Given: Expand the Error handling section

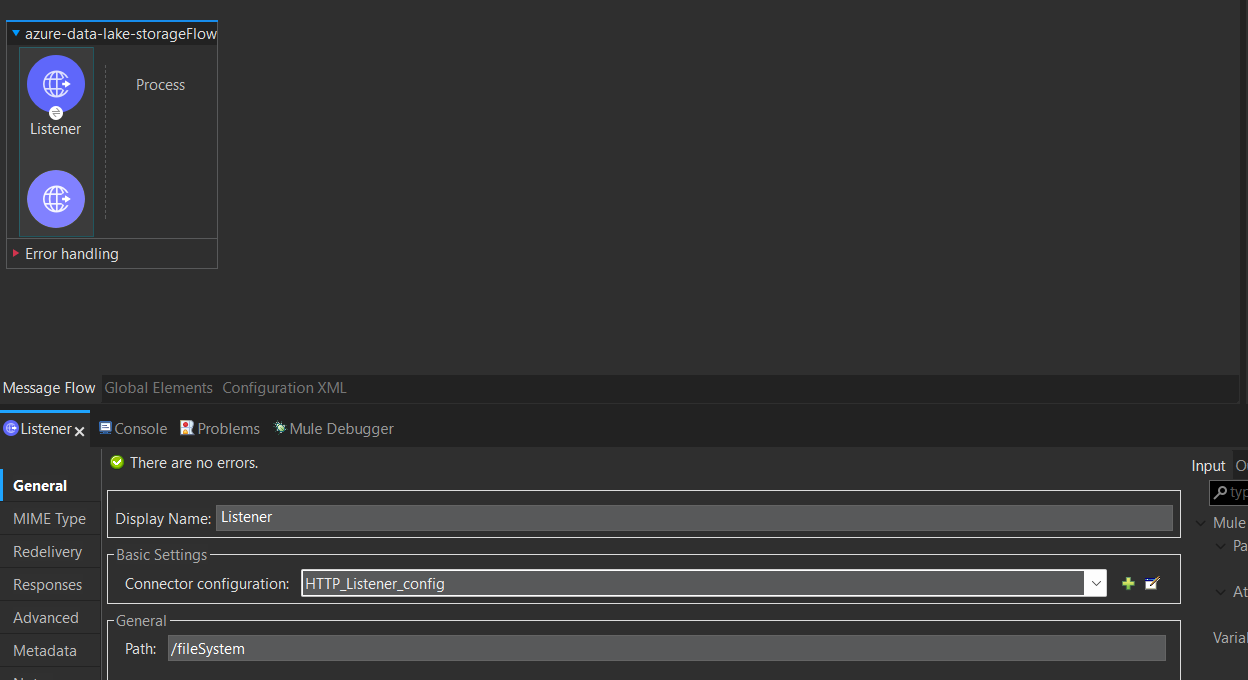Looking at the screenshot, I should pyautogui.click(x=14, y=253).
